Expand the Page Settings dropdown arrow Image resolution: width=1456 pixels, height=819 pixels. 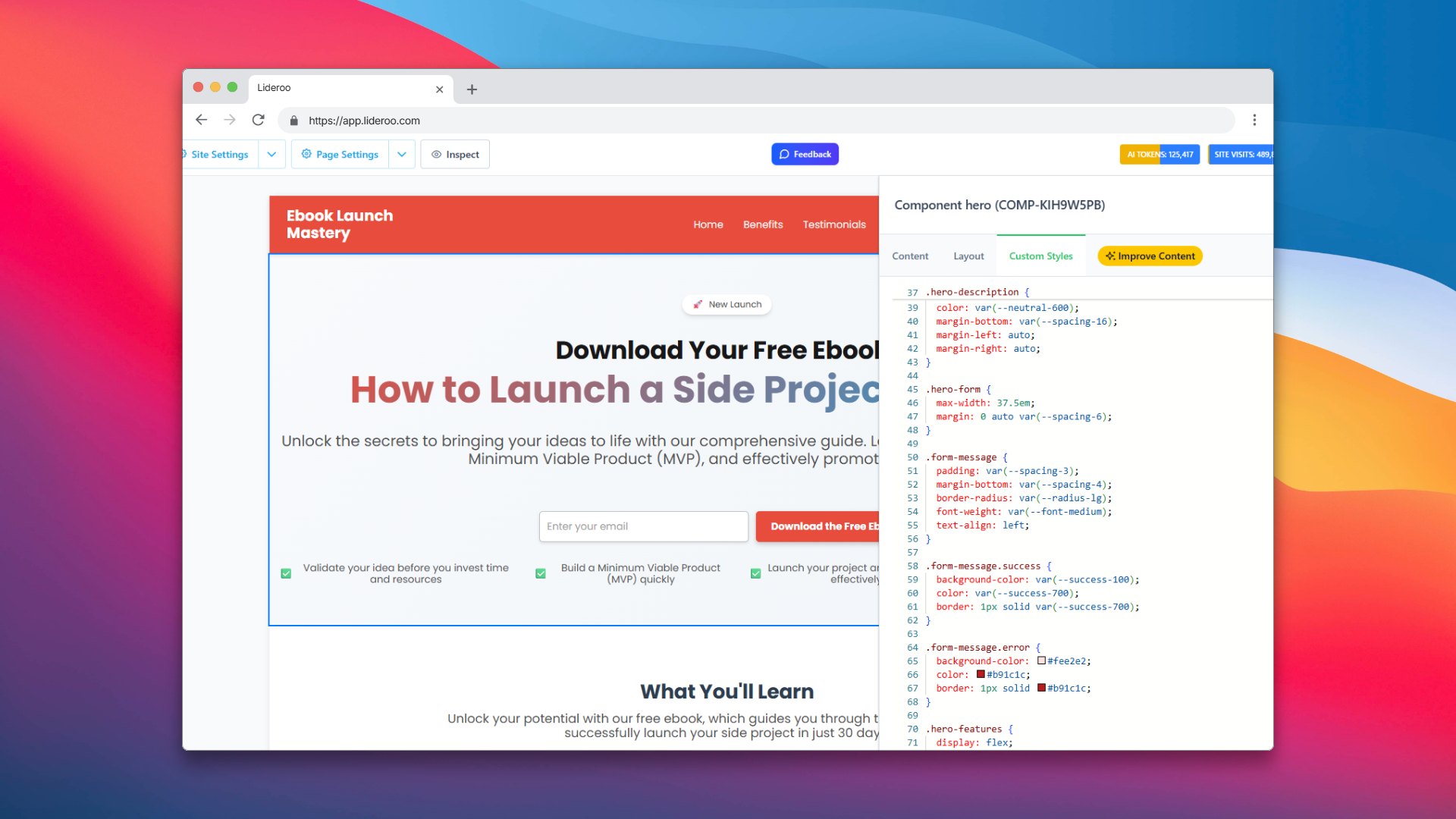(x=402, y=155)
